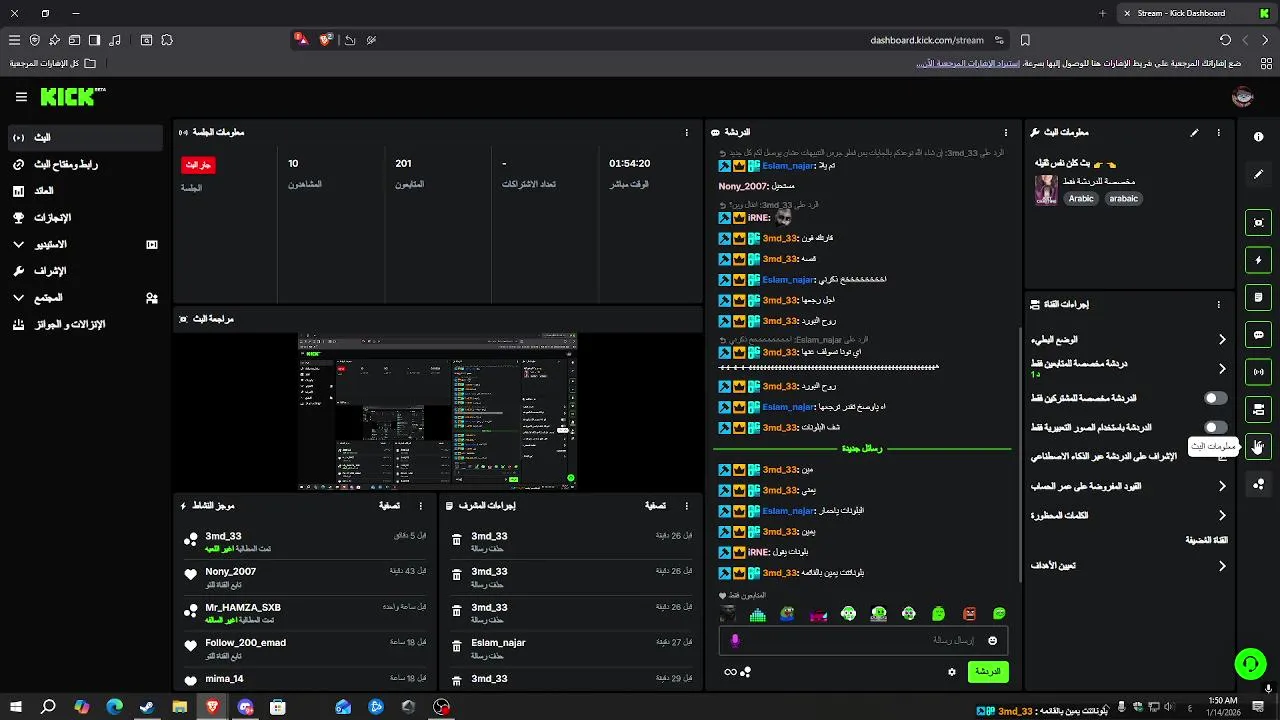1280x720 pixels.
Task: Expand followers-only chat option chevron
Action: [1221, 369]
